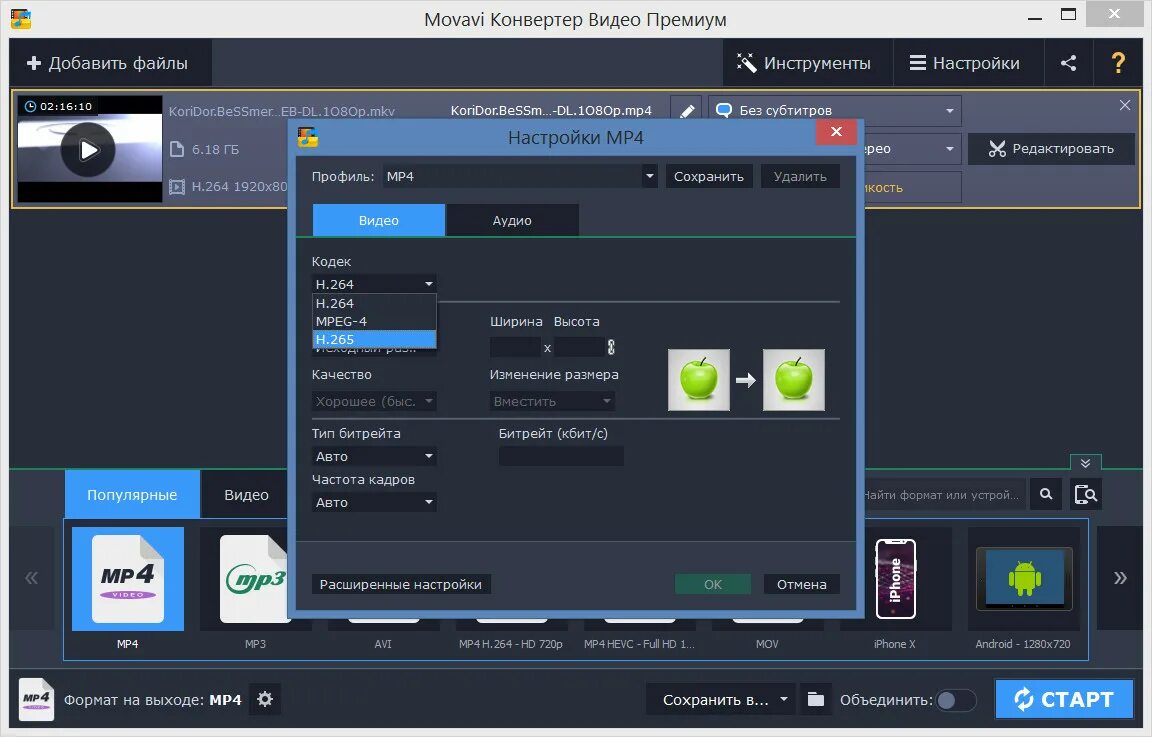Confirm with the OK button

point(713,584)
